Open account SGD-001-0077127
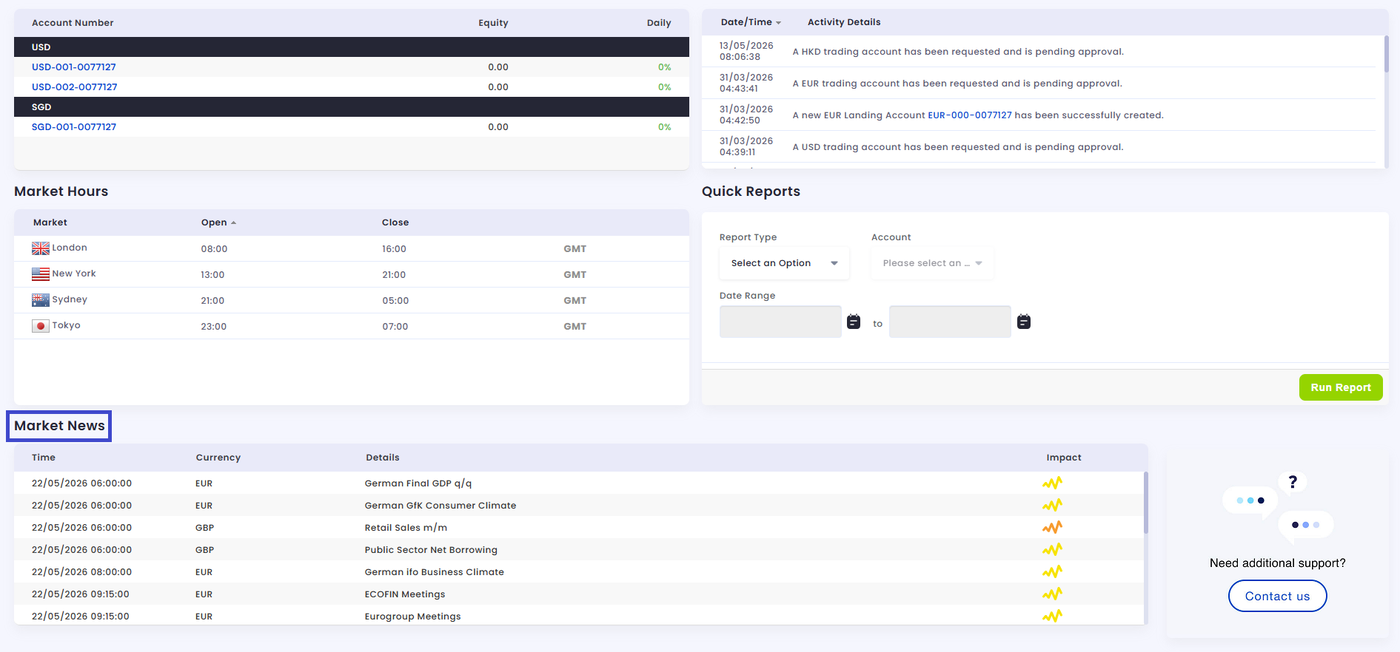 coord(74,127)
